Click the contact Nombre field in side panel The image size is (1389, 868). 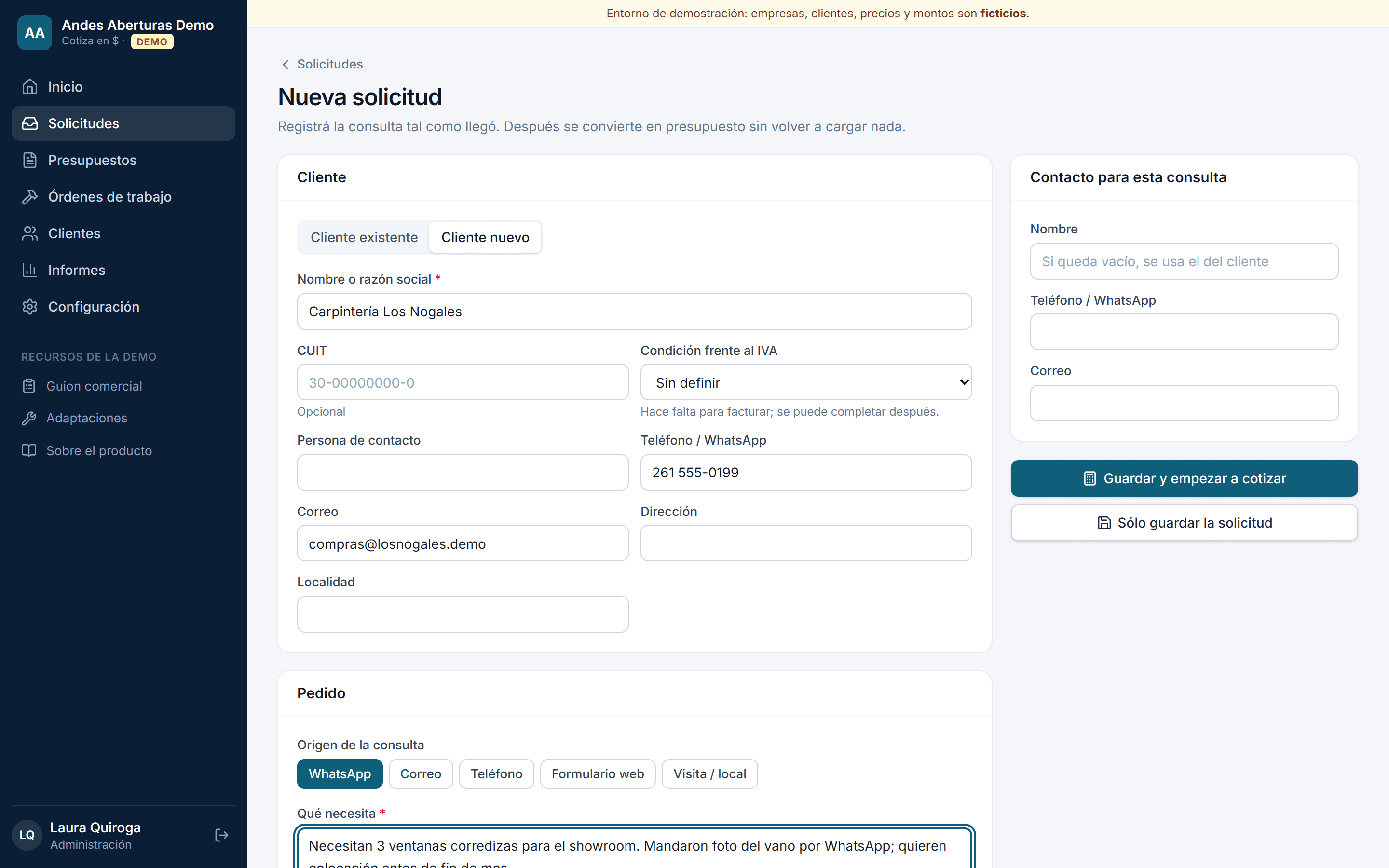[1184, 262]
